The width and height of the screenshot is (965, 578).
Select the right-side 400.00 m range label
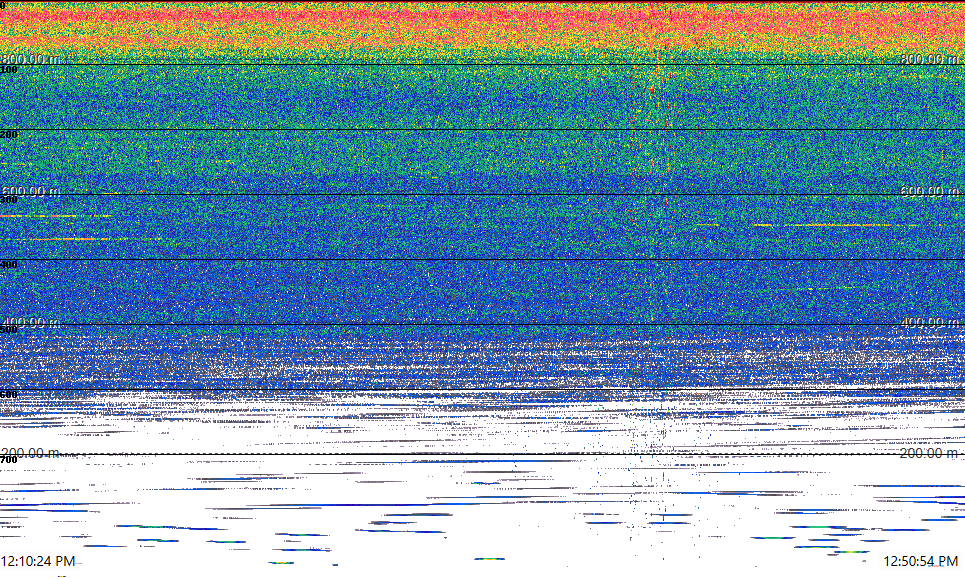coord(929,322)
